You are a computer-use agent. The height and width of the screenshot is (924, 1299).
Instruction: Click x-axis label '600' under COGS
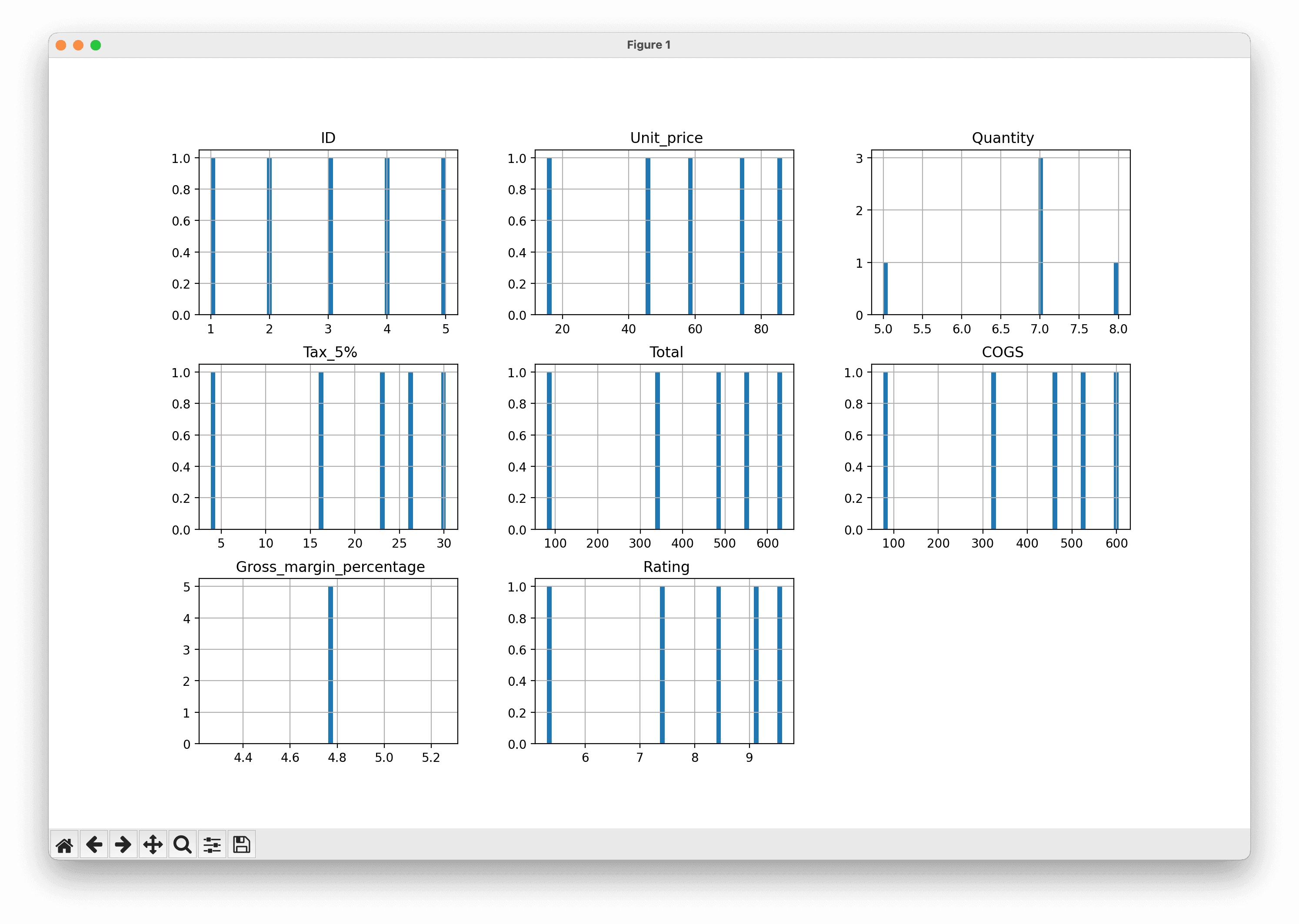[x=1116, y=543]
